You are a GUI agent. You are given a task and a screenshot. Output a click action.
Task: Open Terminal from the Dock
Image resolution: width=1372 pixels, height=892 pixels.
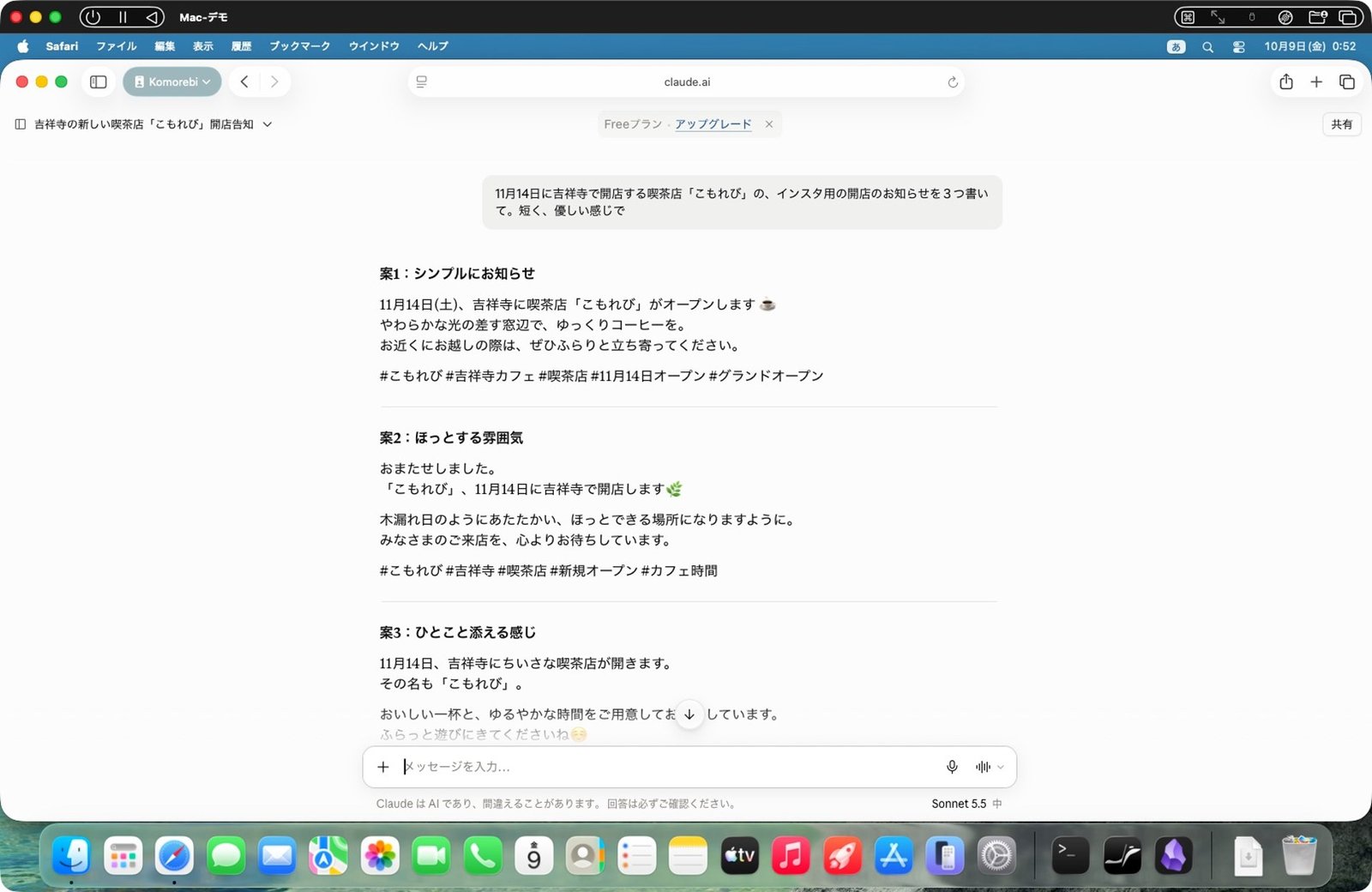click(x=1070, y=855)
